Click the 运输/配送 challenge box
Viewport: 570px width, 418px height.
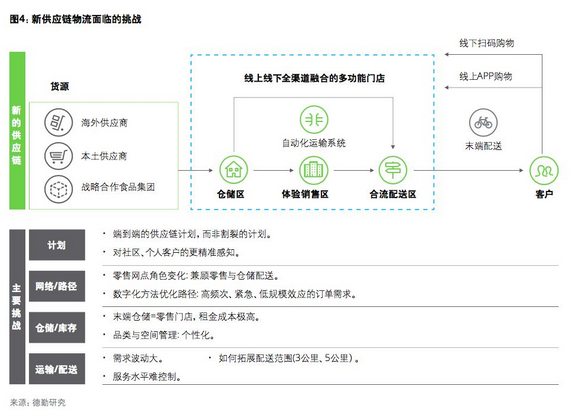click(57, 369)
